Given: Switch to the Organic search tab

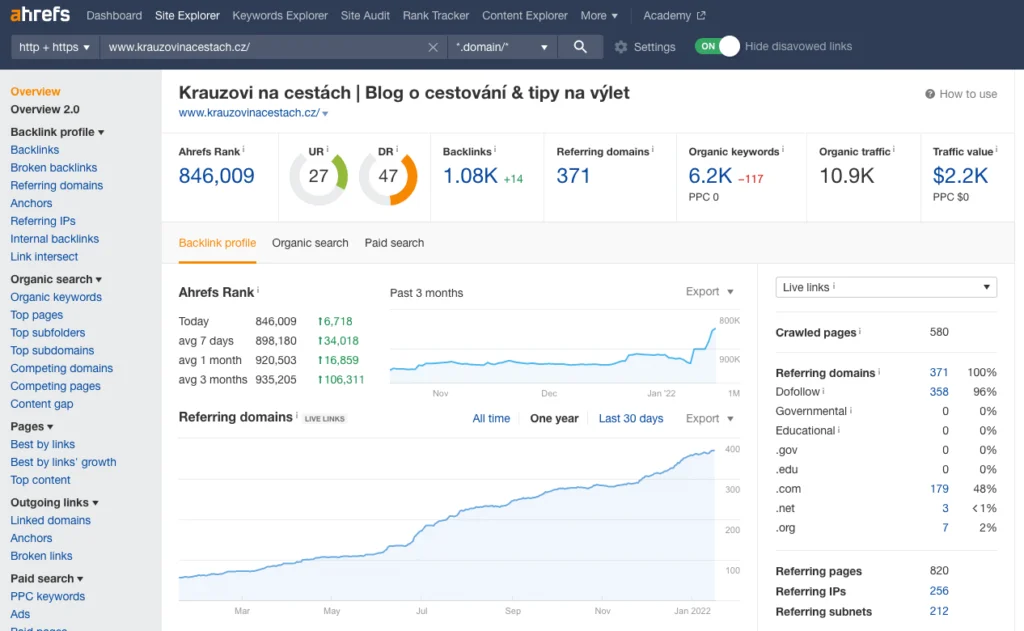Looking at the screenshot, I should coord(310,243).
